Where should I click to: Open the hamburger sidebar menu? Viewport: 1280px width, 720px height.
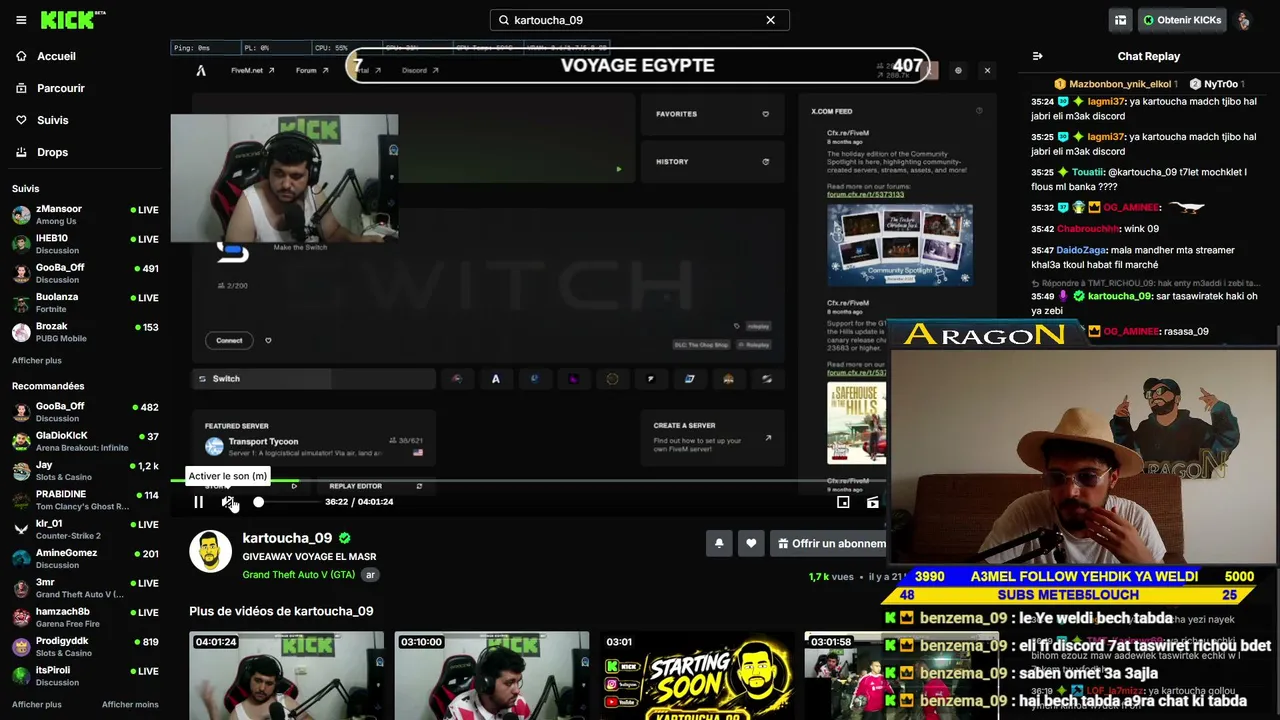21,20
